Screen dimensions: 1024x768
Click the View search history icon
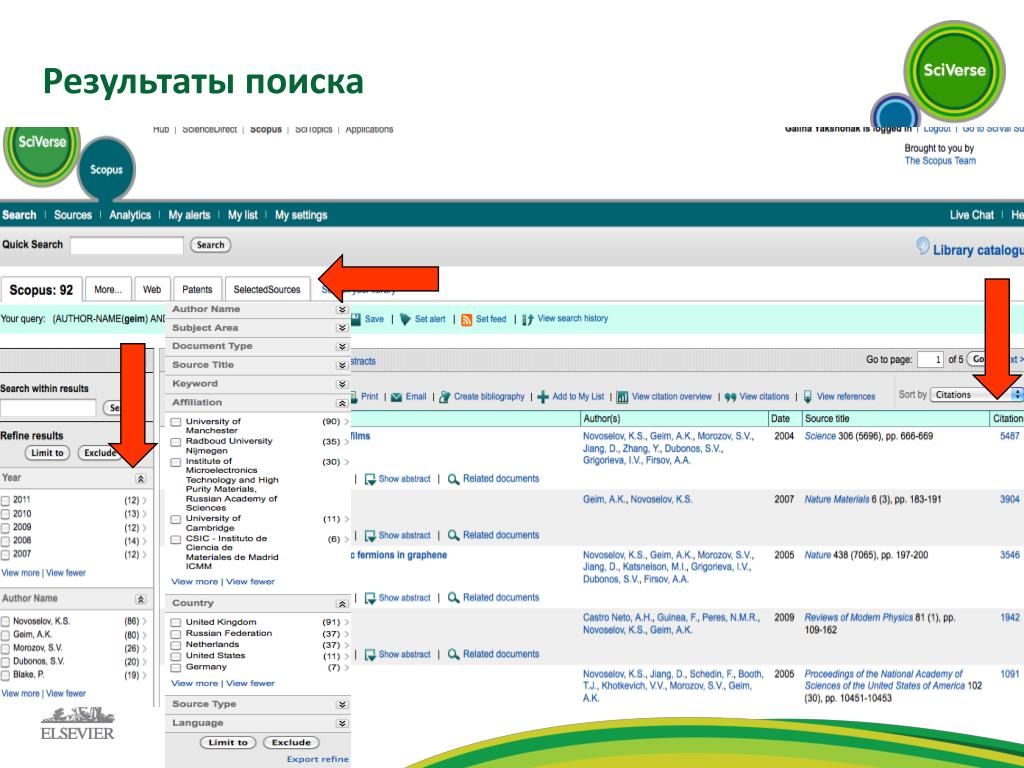[x=528, y=319]
